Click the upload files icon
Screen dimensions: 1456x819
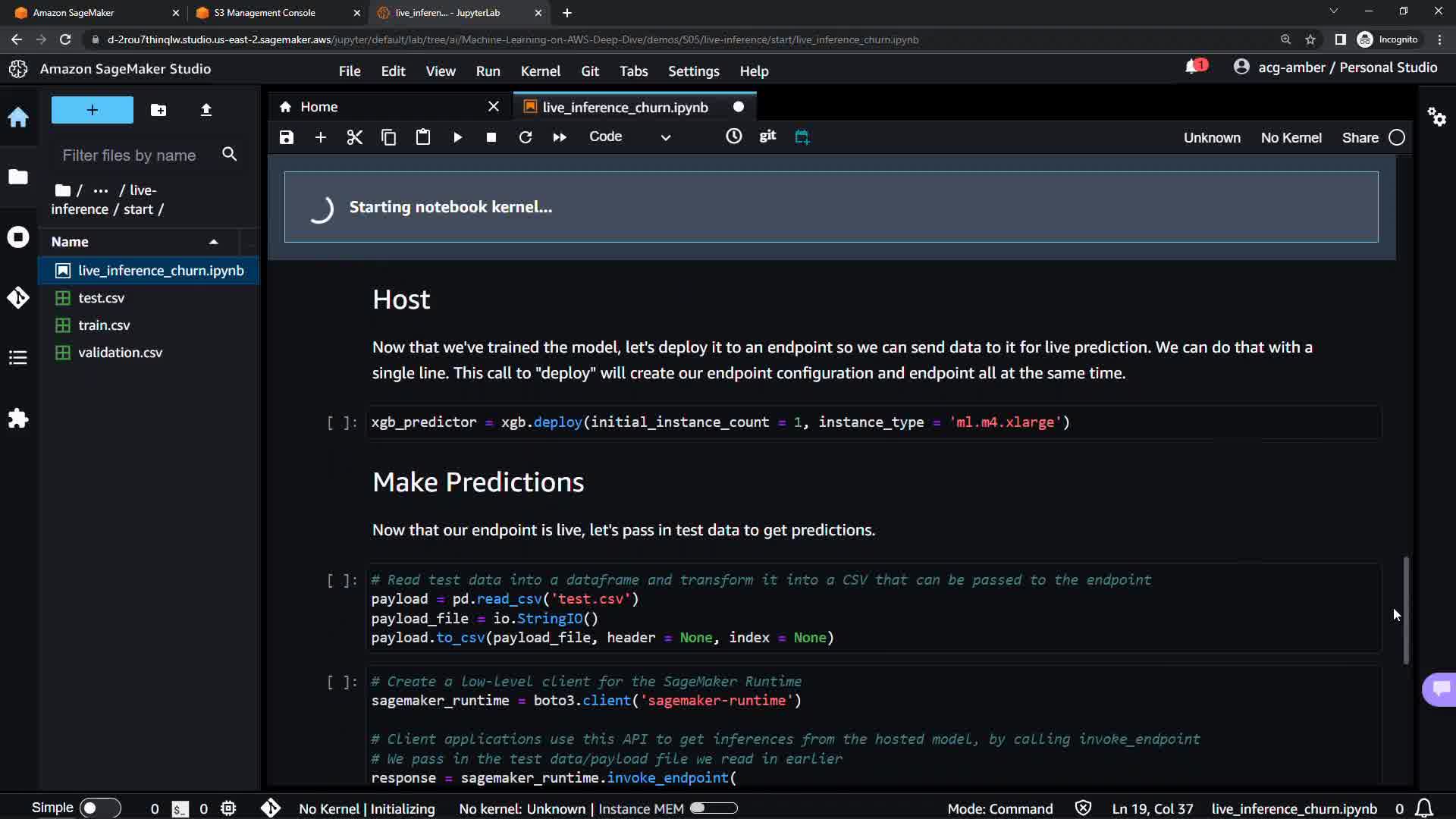click(206, 110)
